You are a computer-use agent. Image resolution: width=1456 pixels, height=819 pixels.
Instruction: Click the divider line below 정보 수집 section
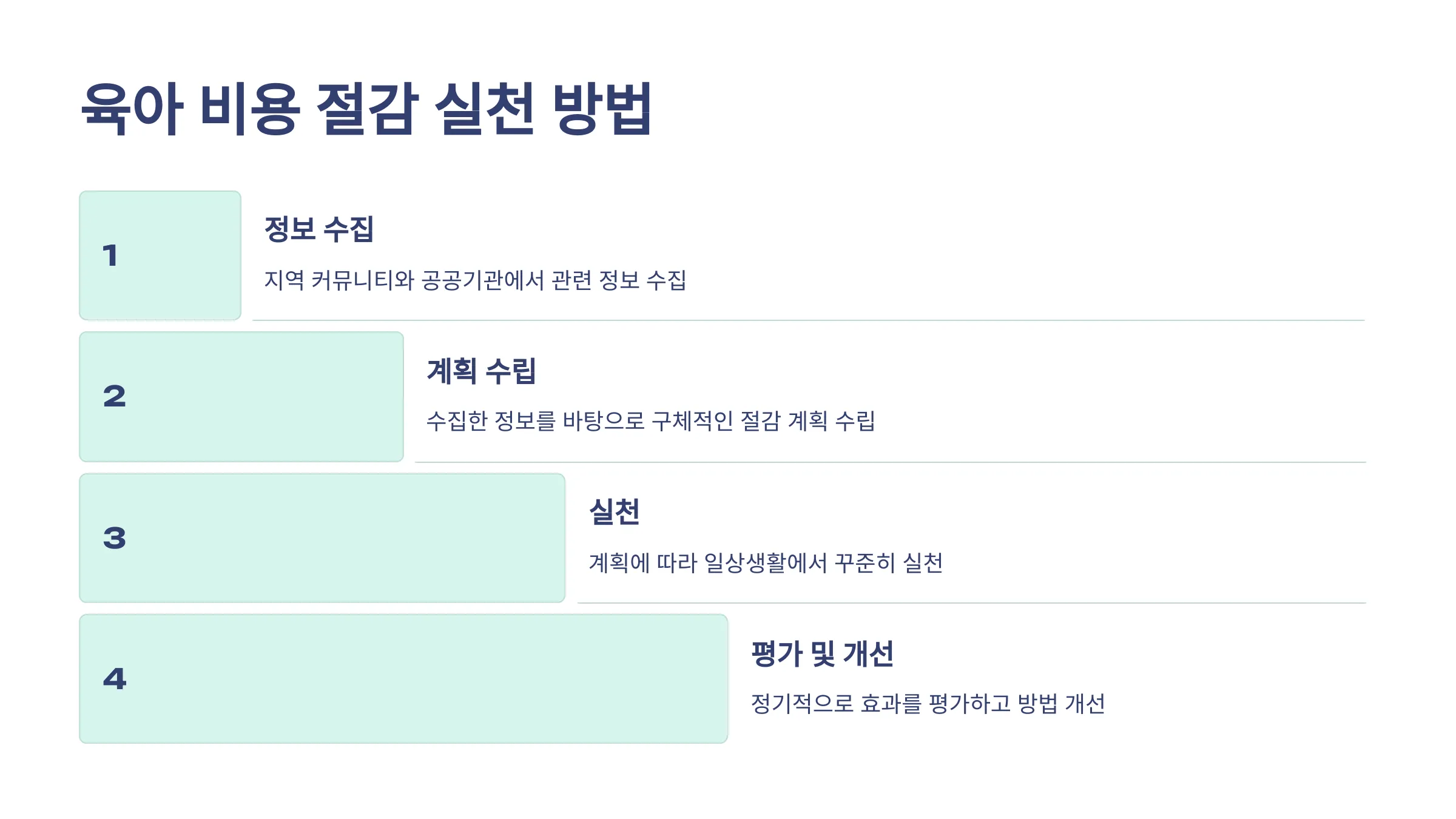pyautogui.click(x=809, y=320)
